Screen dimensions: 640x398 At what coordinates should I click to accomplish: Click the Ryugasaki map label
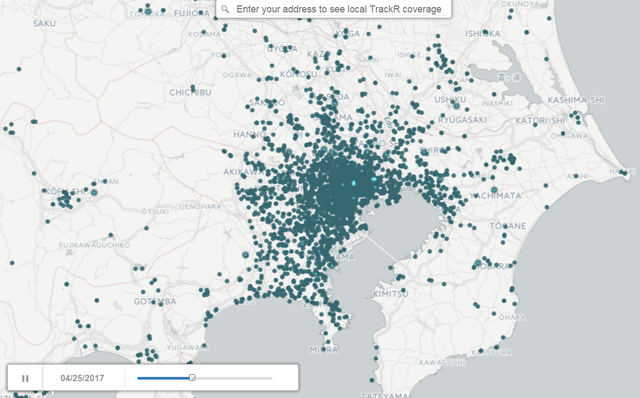tap(462, 120)
